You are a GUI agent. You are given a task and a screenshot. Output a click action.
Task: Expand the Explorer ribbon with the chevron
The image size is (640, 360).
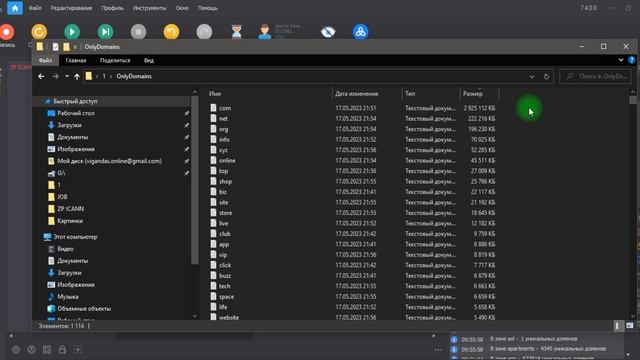(621, 60)
